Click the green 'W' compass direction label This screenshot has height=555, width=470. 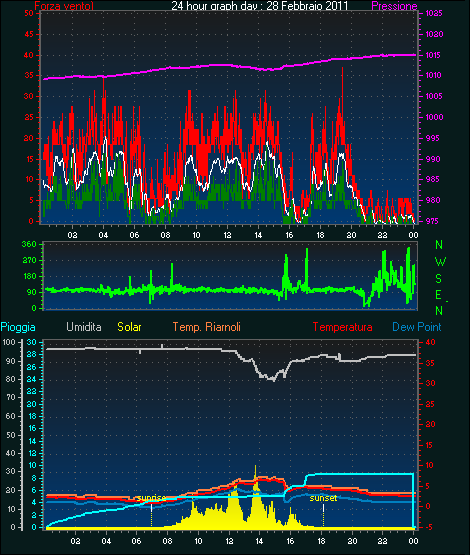pyautogui.click(x=440, y=262)
